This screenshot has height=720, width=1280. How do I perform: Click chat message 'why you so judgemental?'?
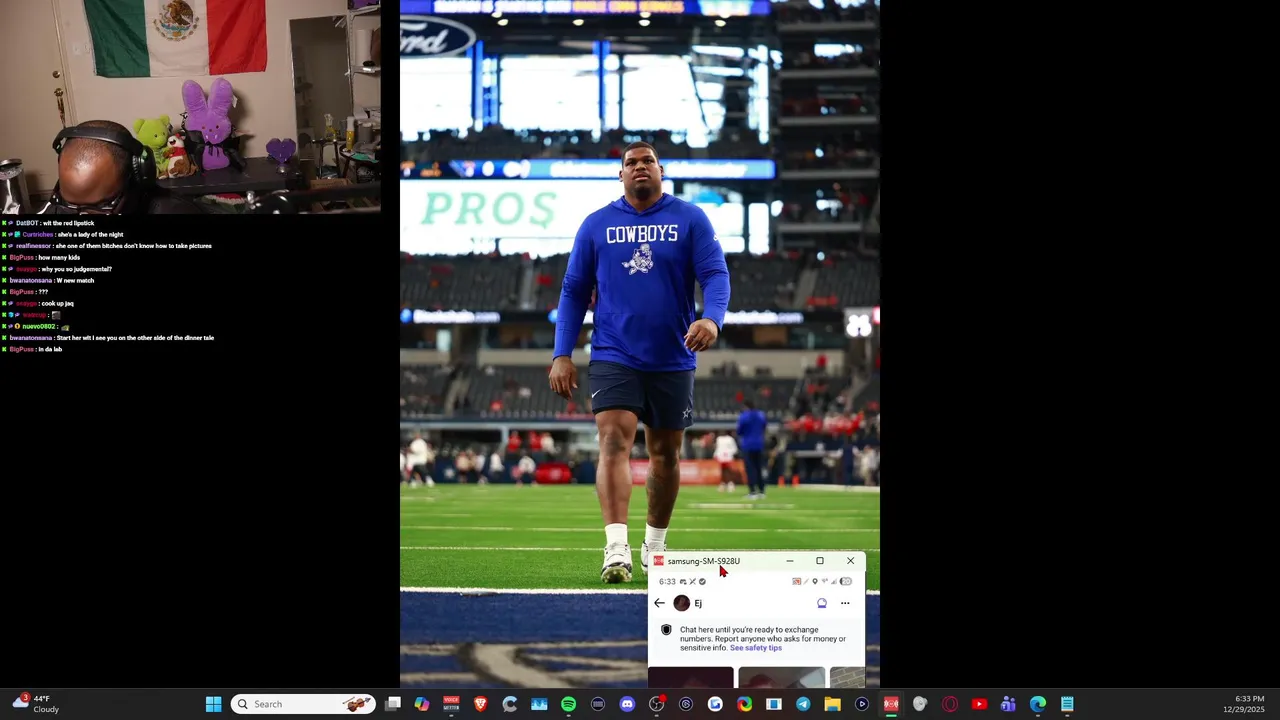pyautogui.click(x=76, y=269)
